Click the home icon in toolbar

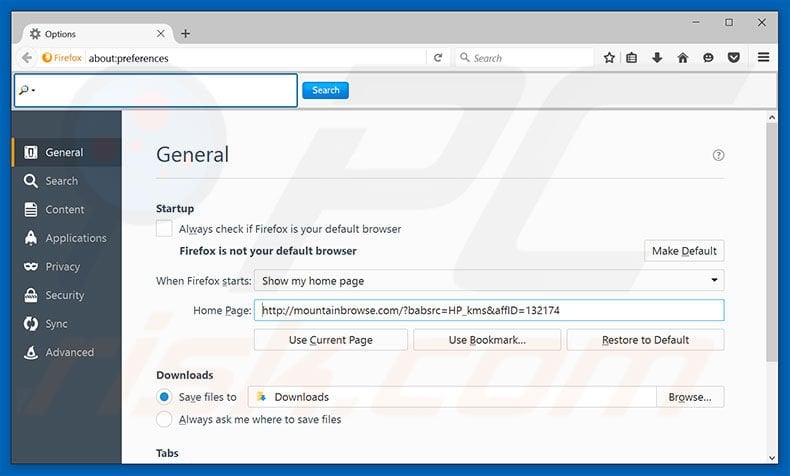click(683, 58)
